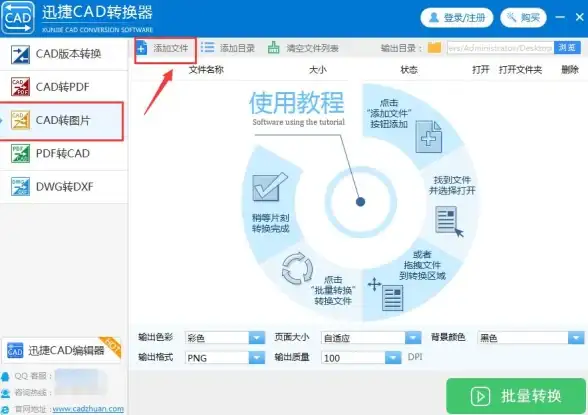The width and height of the screenshot is (588, 415).
Task: Switch to CAD转PDF mode
Action: pyautogui.click(x=64, y=87)
